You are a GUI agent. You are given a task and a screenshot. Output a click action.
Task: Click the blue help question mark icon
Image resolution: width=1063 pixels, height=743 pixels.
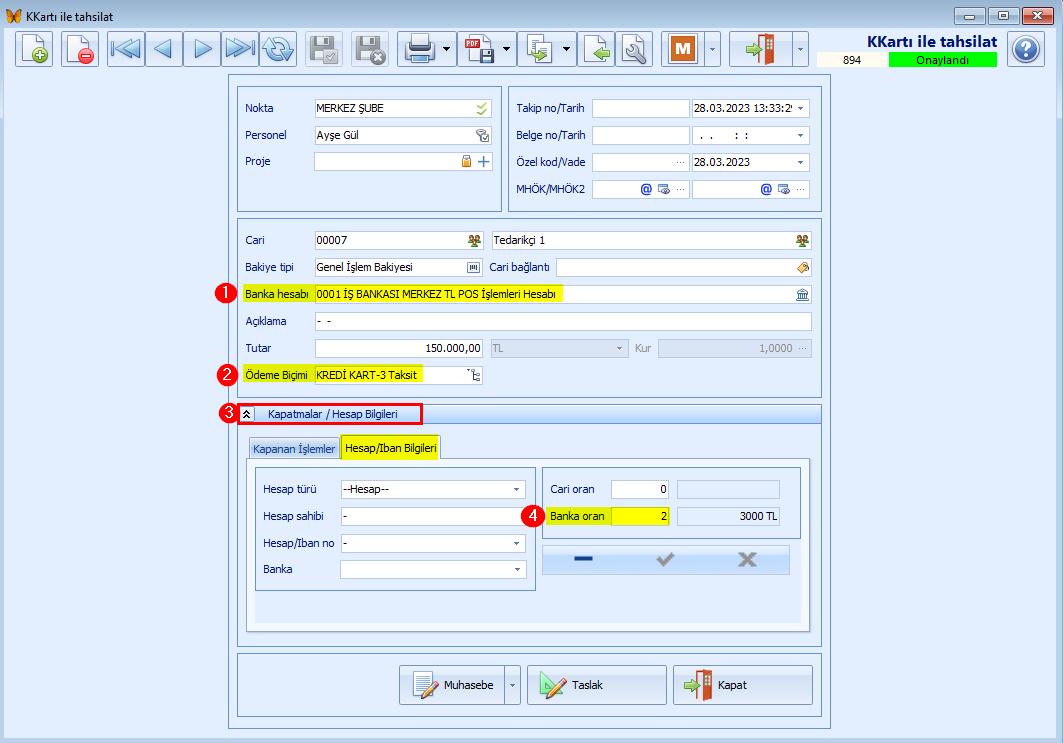[x=1026, y=49]
